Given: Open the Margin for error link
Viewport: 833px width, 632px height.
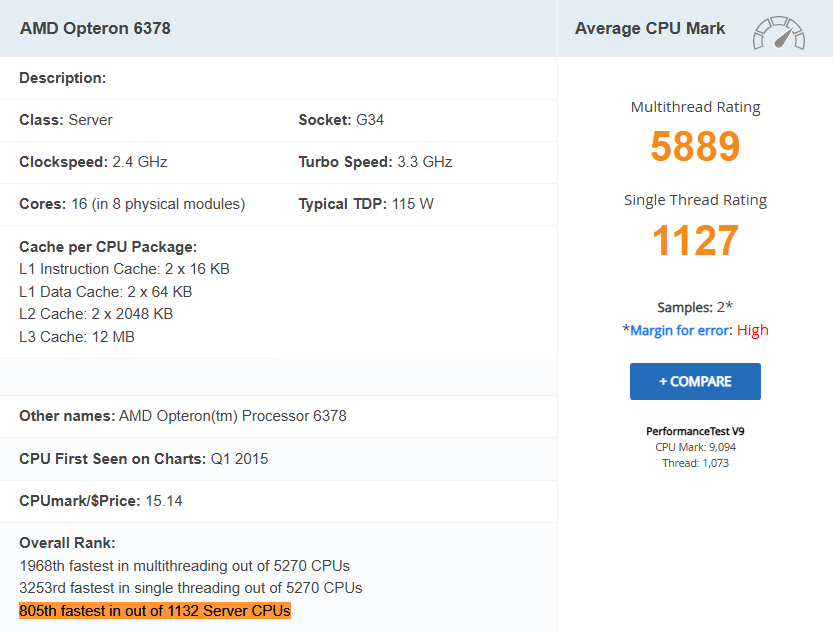Looking at the screenshot, I should (681, 330).
